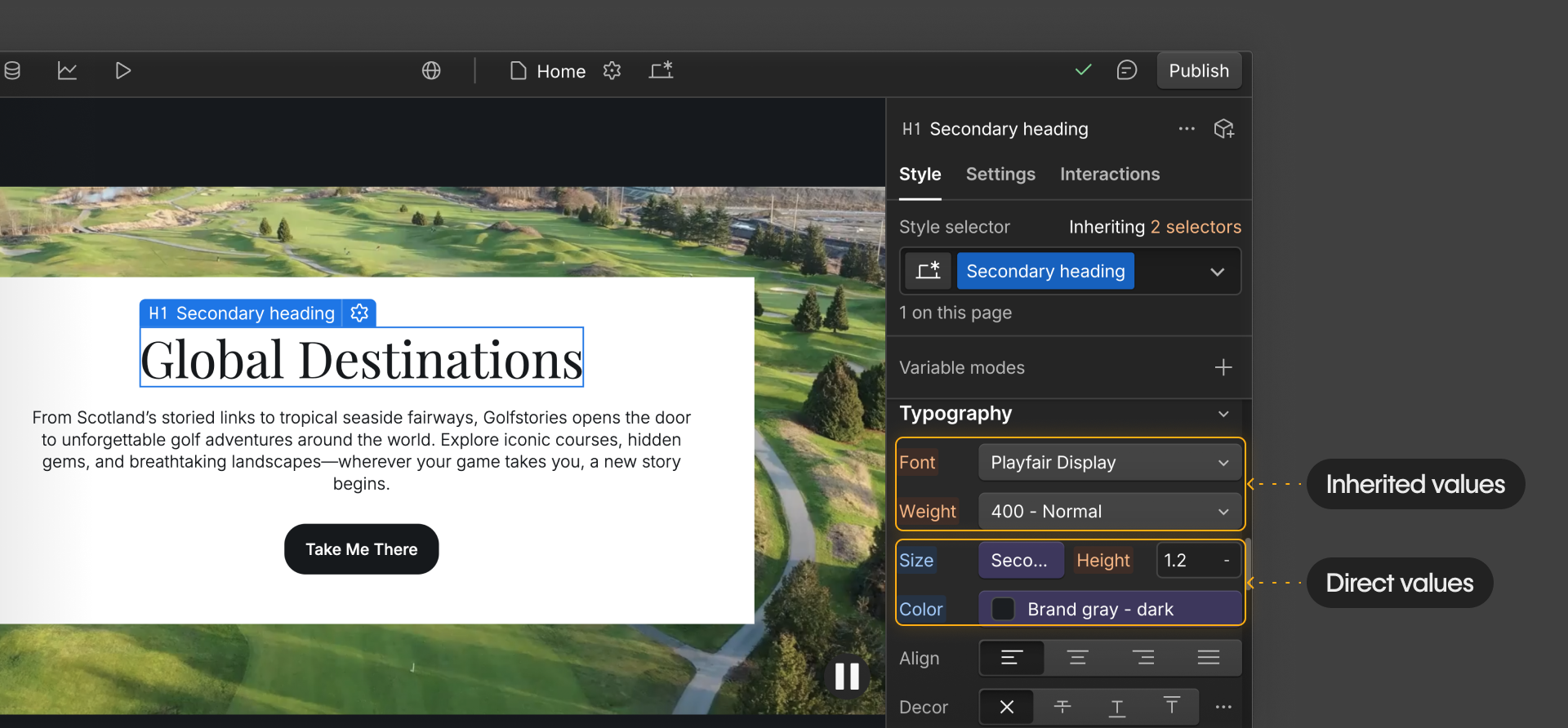
Task: Open the globe locale icon
Action: pos(431,71)
